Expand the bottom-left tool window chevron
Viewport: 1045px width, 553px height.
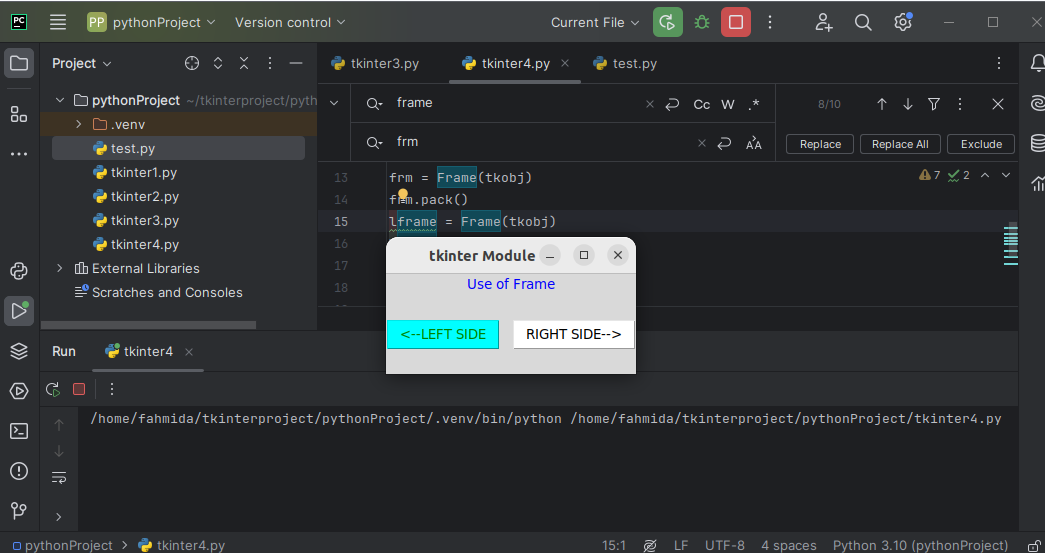[59, 516]
